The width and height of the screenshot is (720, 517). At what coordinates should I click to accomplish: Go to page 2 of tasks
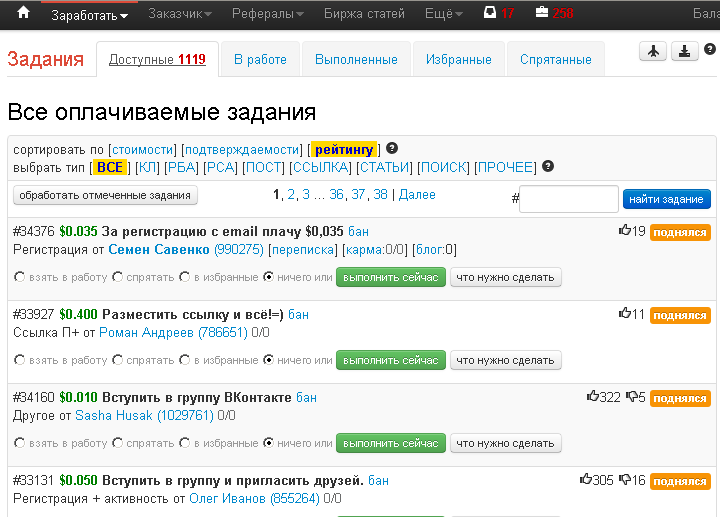click(291, 195)
